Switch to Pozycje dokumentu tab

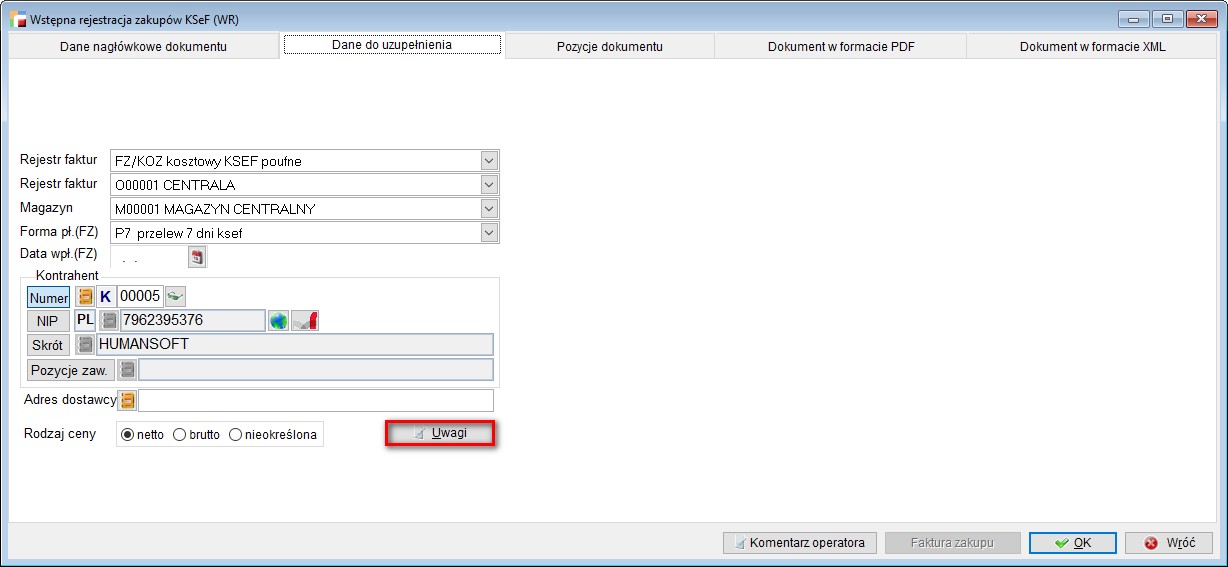609,46
